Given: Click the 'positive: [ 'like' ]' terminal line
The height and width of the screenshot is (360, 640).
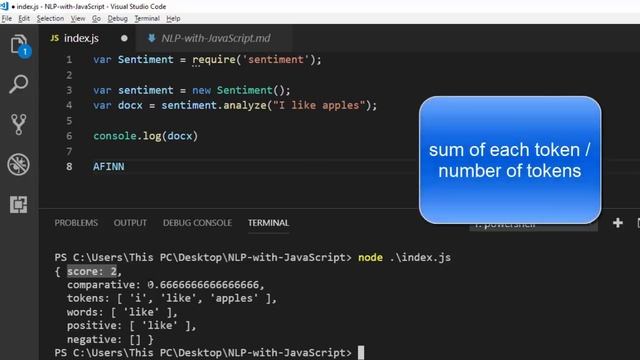Looking at the screenshot, I should (131, 326).
